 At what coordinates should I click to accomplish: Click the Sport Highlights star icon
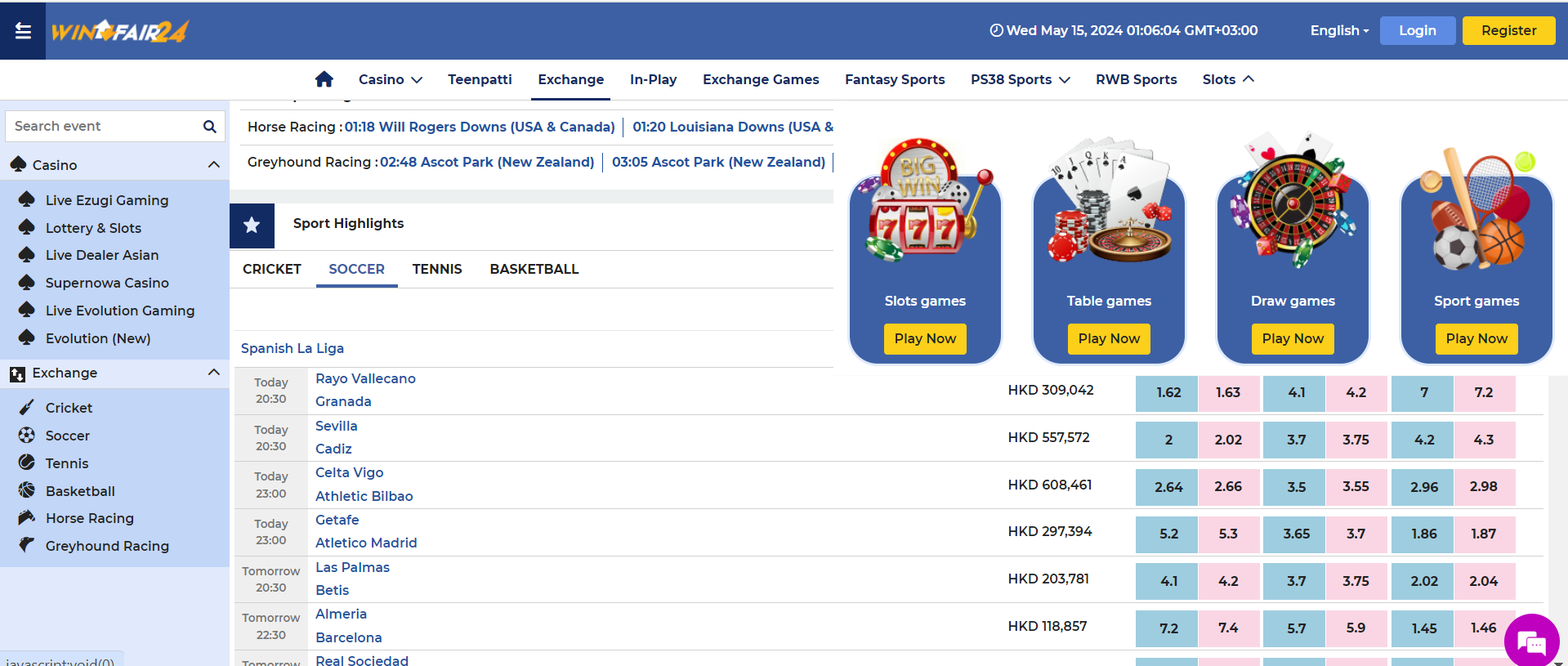(252, 226)
